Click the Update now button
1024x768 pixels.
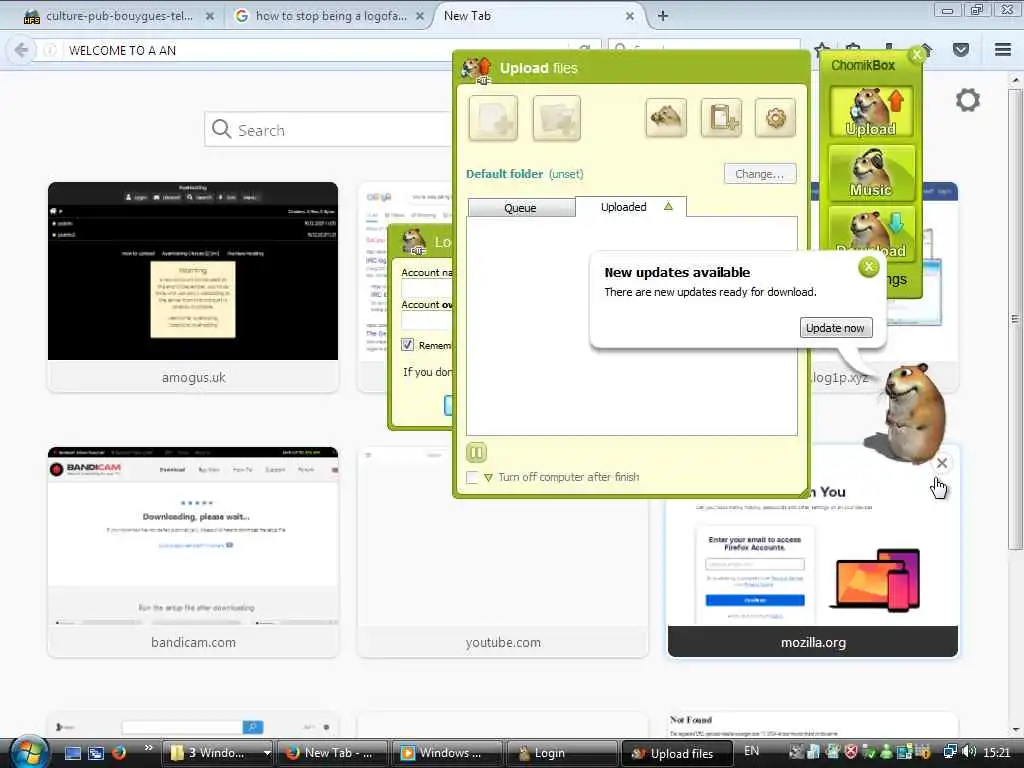836,328
